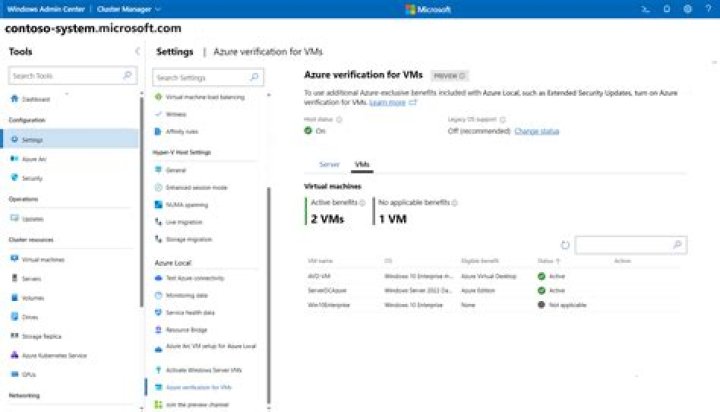Open the notifications bell in header
Viewport: 720px width, 412px height.
[x=667, y=9]
